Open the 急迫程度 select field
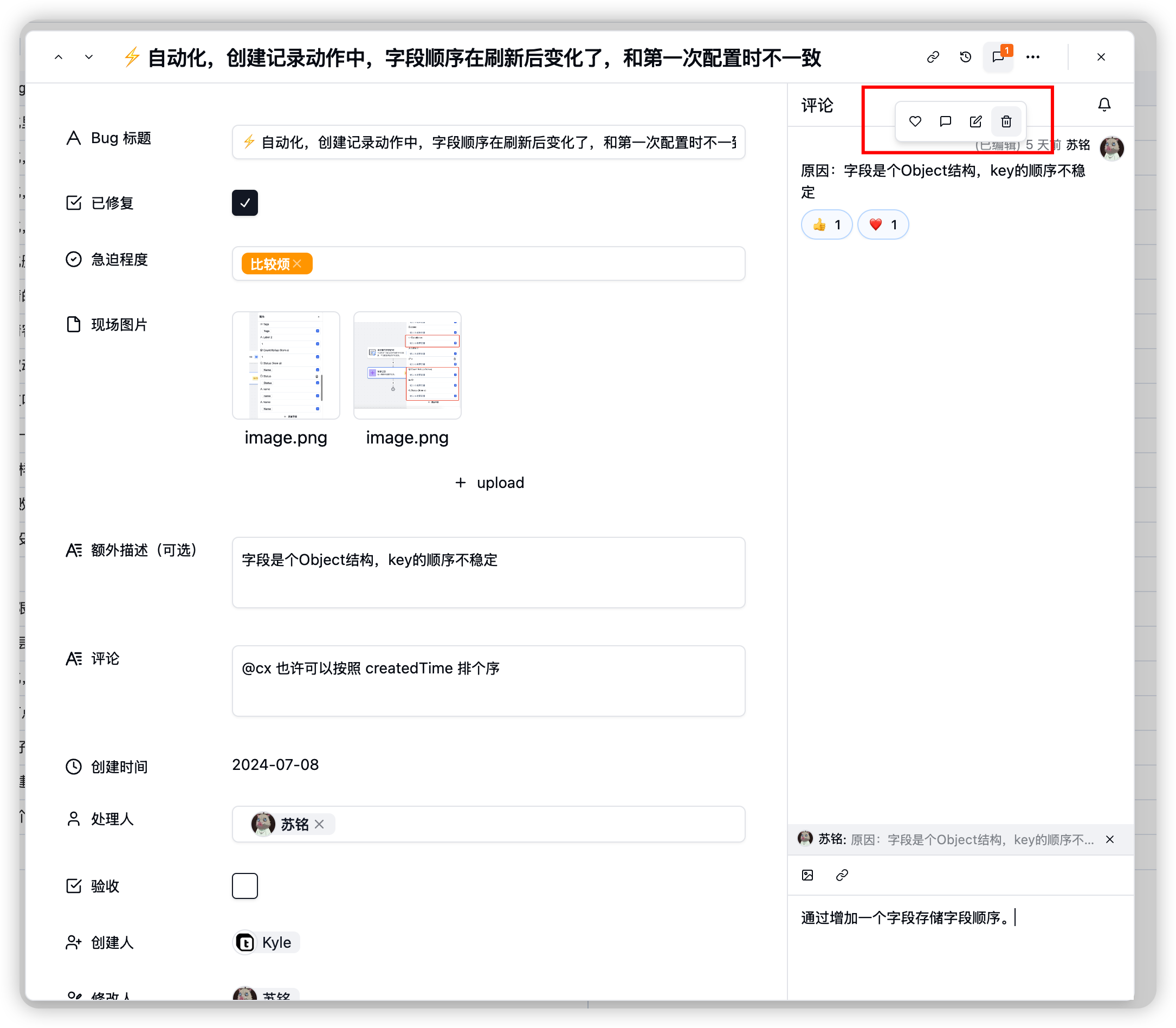 488,264
